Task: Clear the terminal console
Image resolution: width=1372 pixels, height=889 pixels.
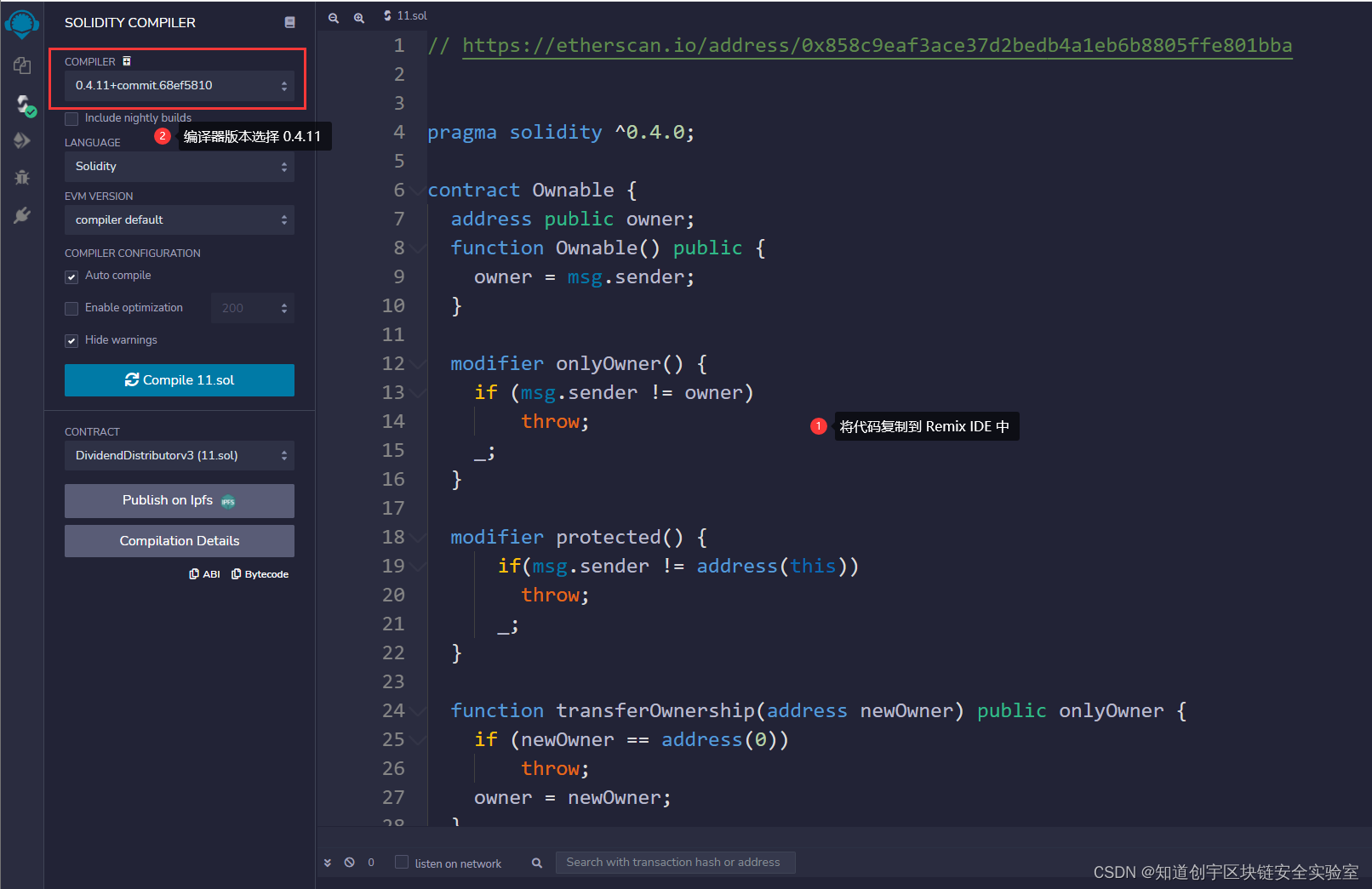Action: (350, 863)
